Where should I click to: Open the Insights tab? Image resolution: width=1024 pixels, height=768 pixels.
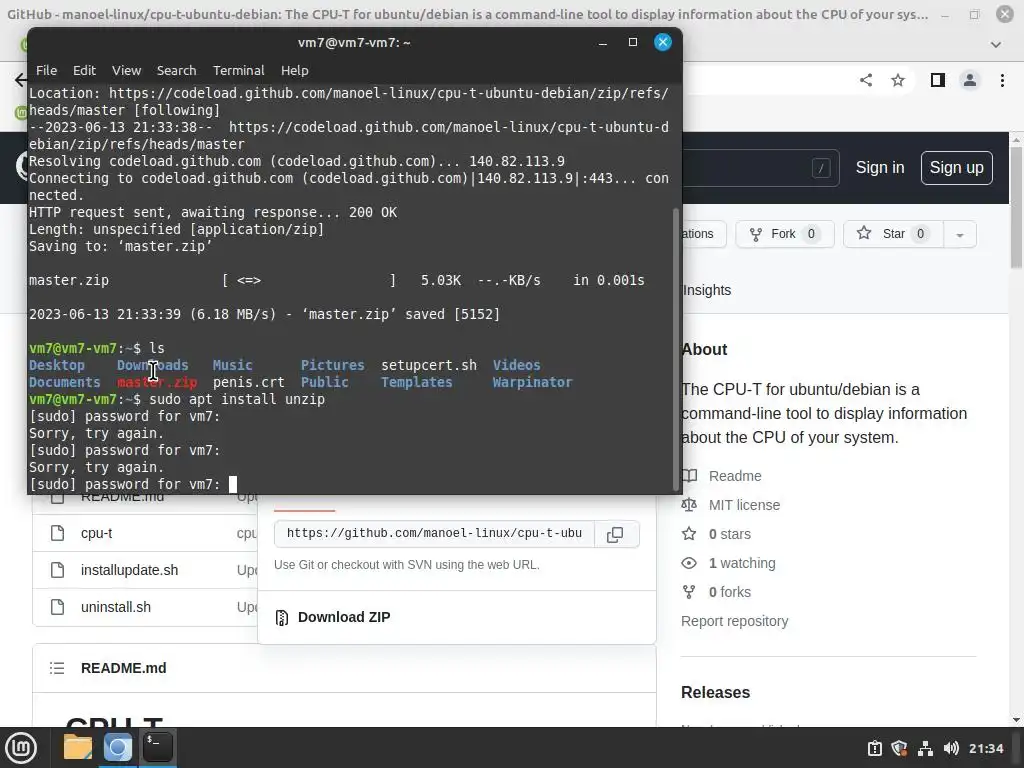pos(707,290)
